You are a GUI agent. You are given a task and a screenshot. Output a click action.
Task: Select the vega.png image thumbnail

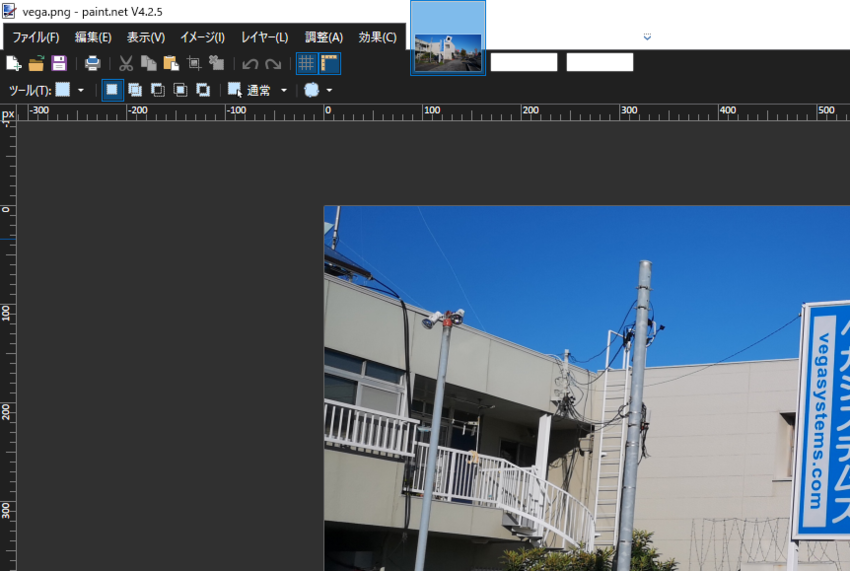pos(448,38)
